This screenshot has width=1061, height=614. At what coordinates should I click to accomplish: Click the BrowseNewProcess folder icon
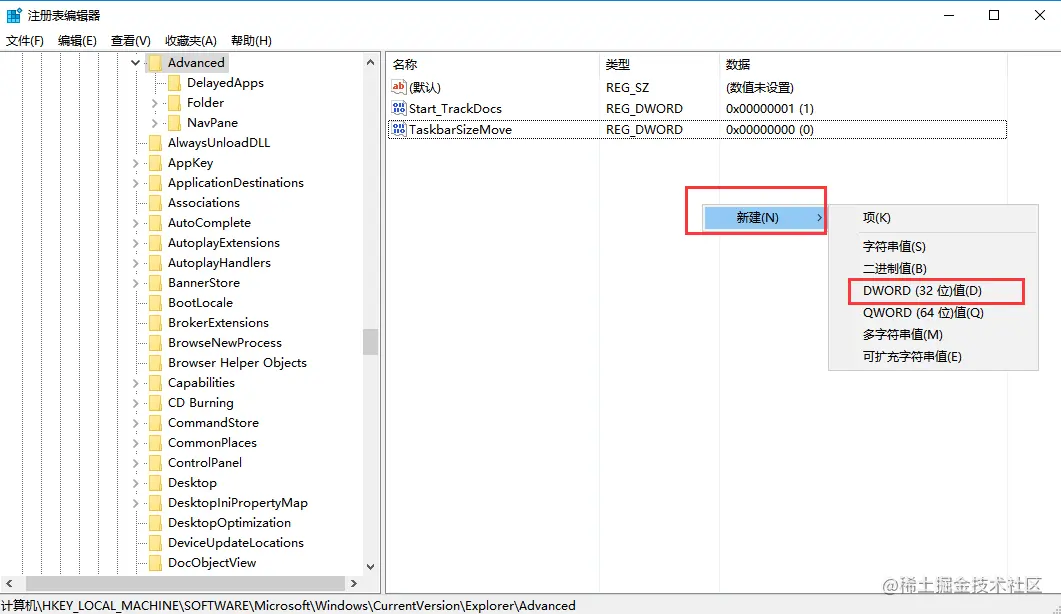point(155,343)
